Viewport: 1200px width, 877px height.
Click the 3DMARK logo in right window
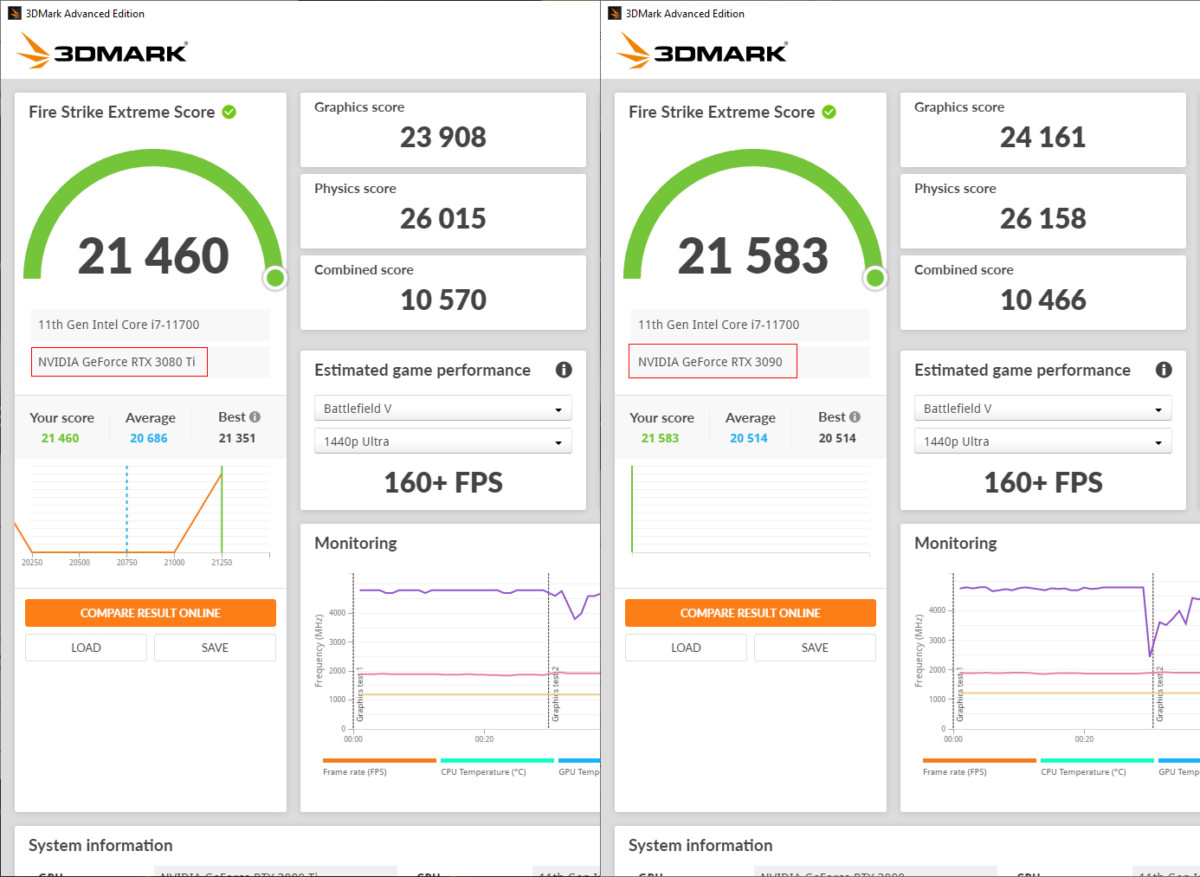702,51
